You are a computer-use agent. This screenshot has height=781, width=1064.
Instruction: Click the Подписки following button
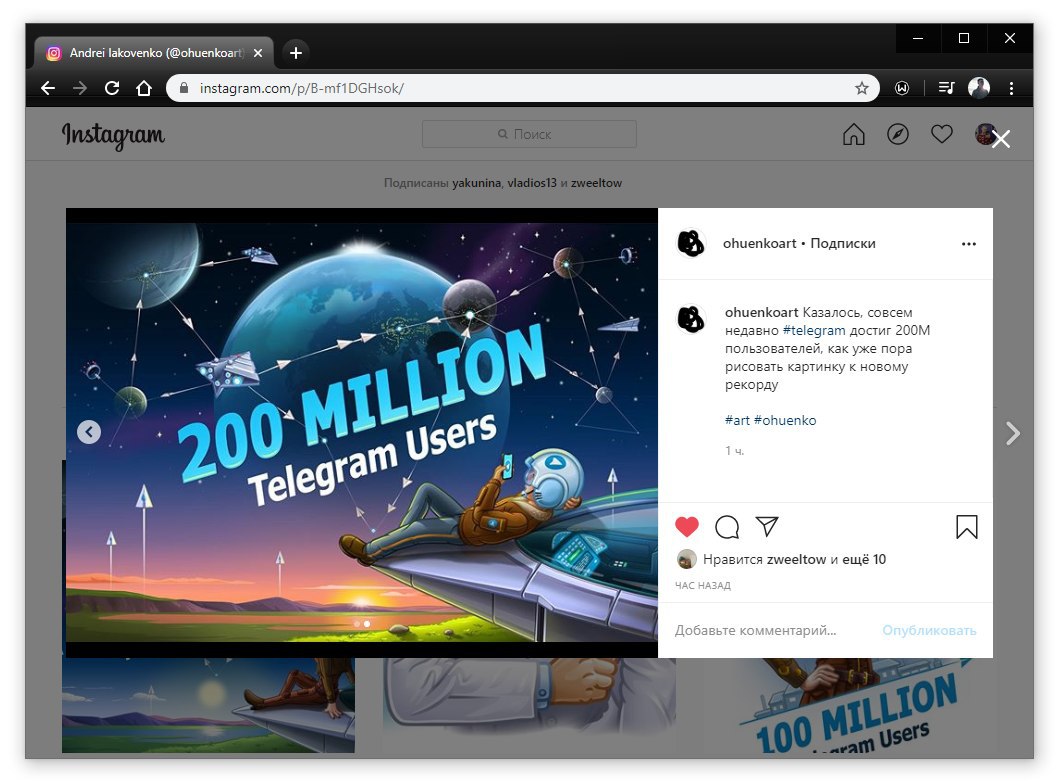tap(843, 243)
